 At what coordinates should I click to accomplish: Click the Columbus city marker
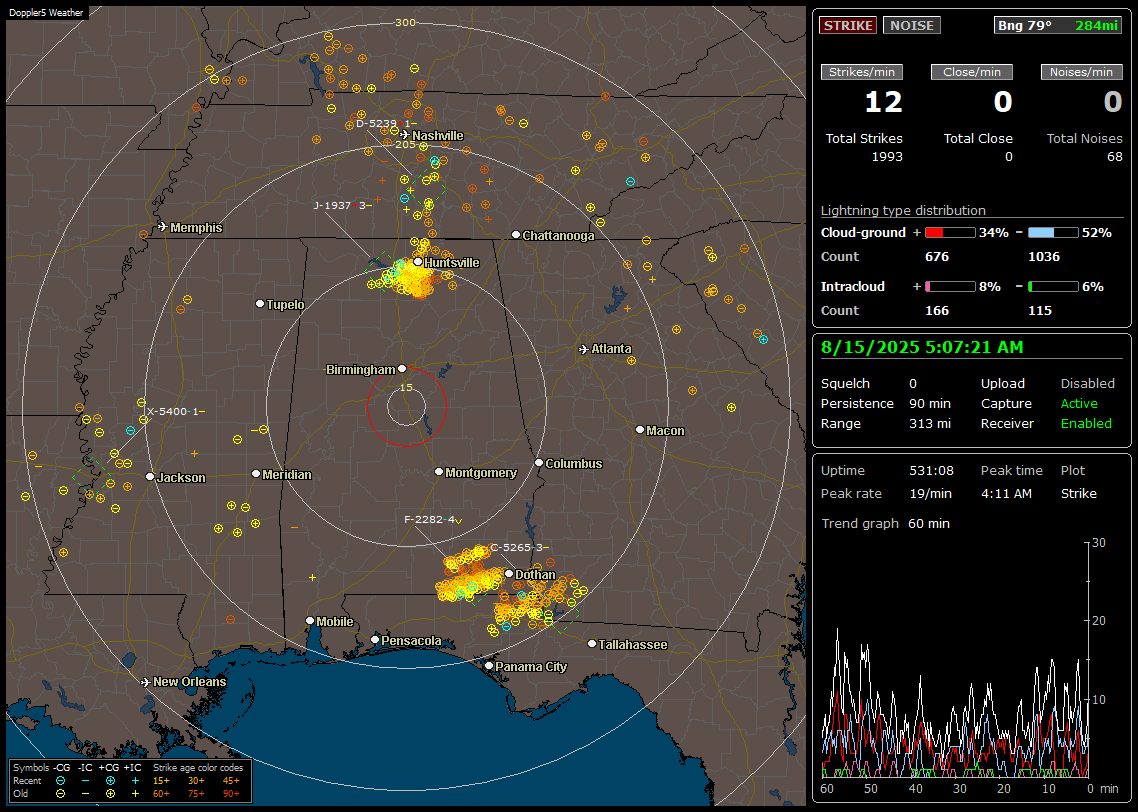[539, 462]
